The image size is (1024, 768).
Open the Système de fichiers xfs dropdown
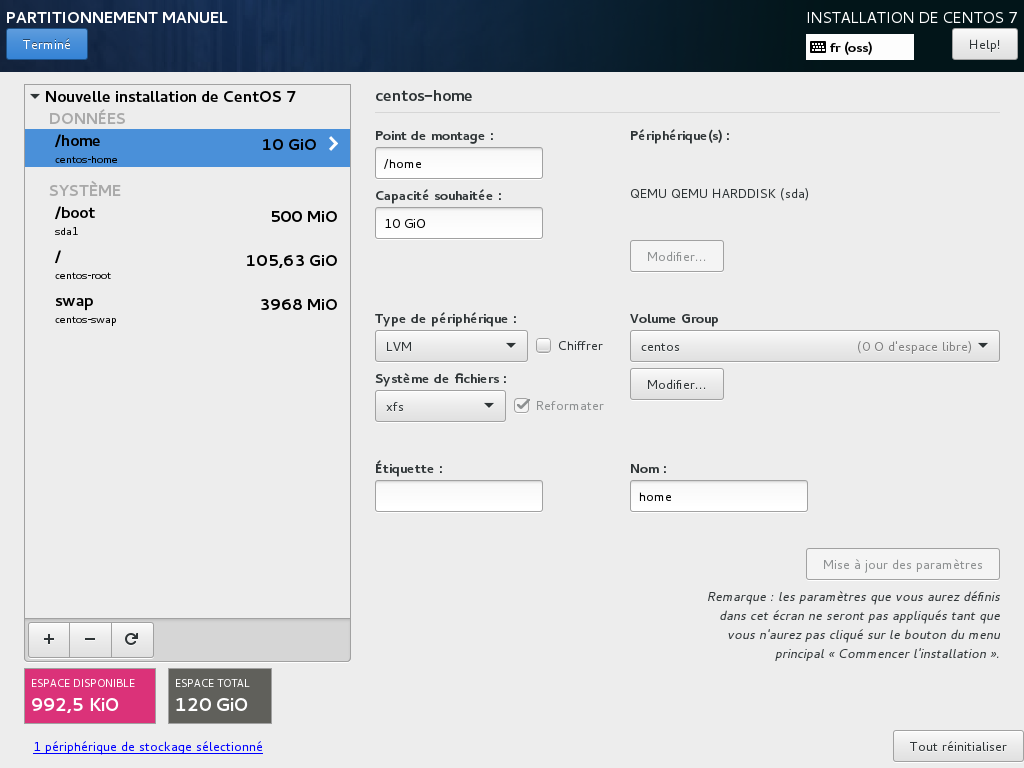click(x=440, y=406)
